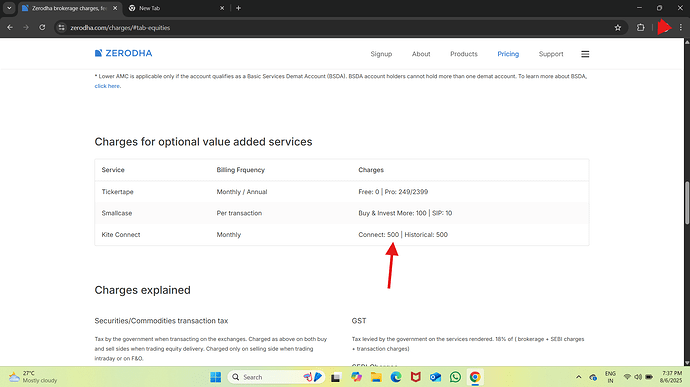The image size is (690, 387).
Task: Click 'Securities/Commodities transaction tax' subheading
Action: point(161,321)
